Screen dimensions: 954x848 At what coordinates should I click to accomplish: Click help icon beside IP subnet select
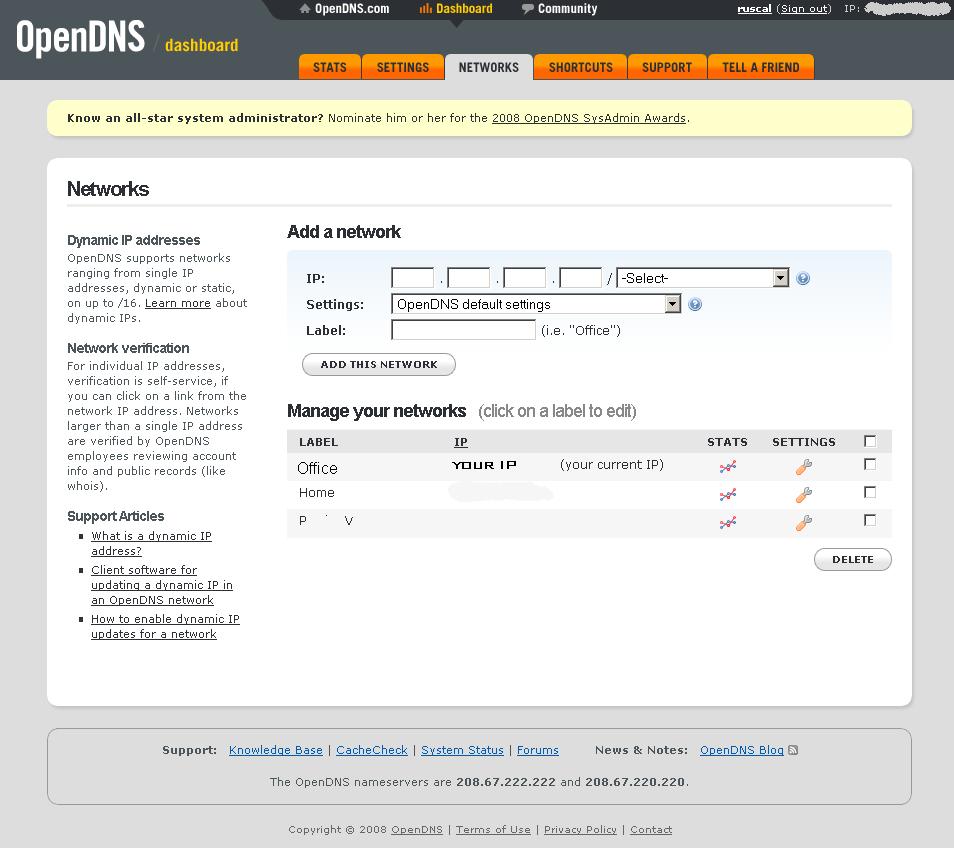point(803,279)
